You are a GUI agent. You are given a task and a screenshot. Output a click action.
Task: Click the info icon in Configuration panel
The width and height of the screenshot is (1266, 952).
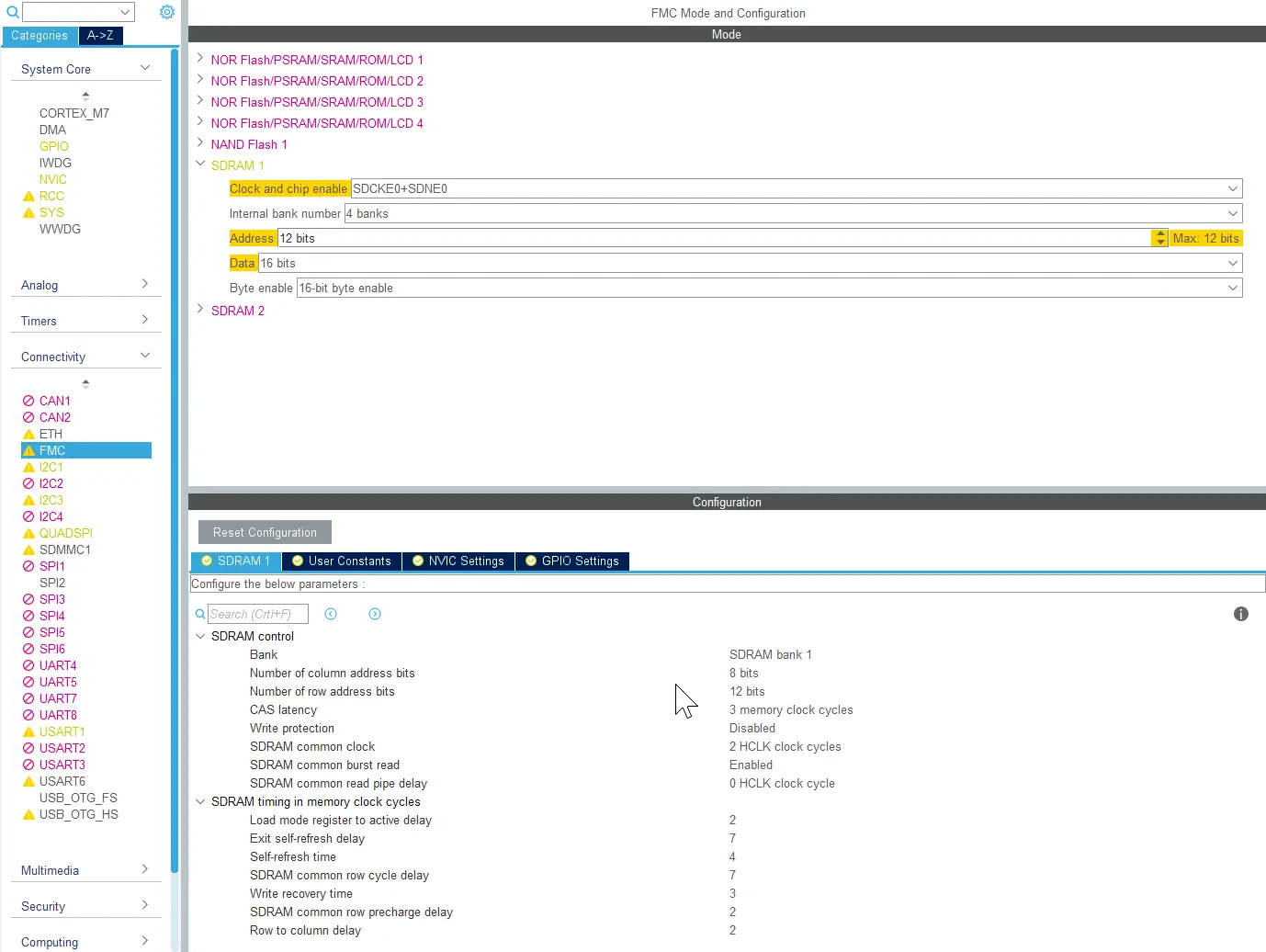[1240, 614]
